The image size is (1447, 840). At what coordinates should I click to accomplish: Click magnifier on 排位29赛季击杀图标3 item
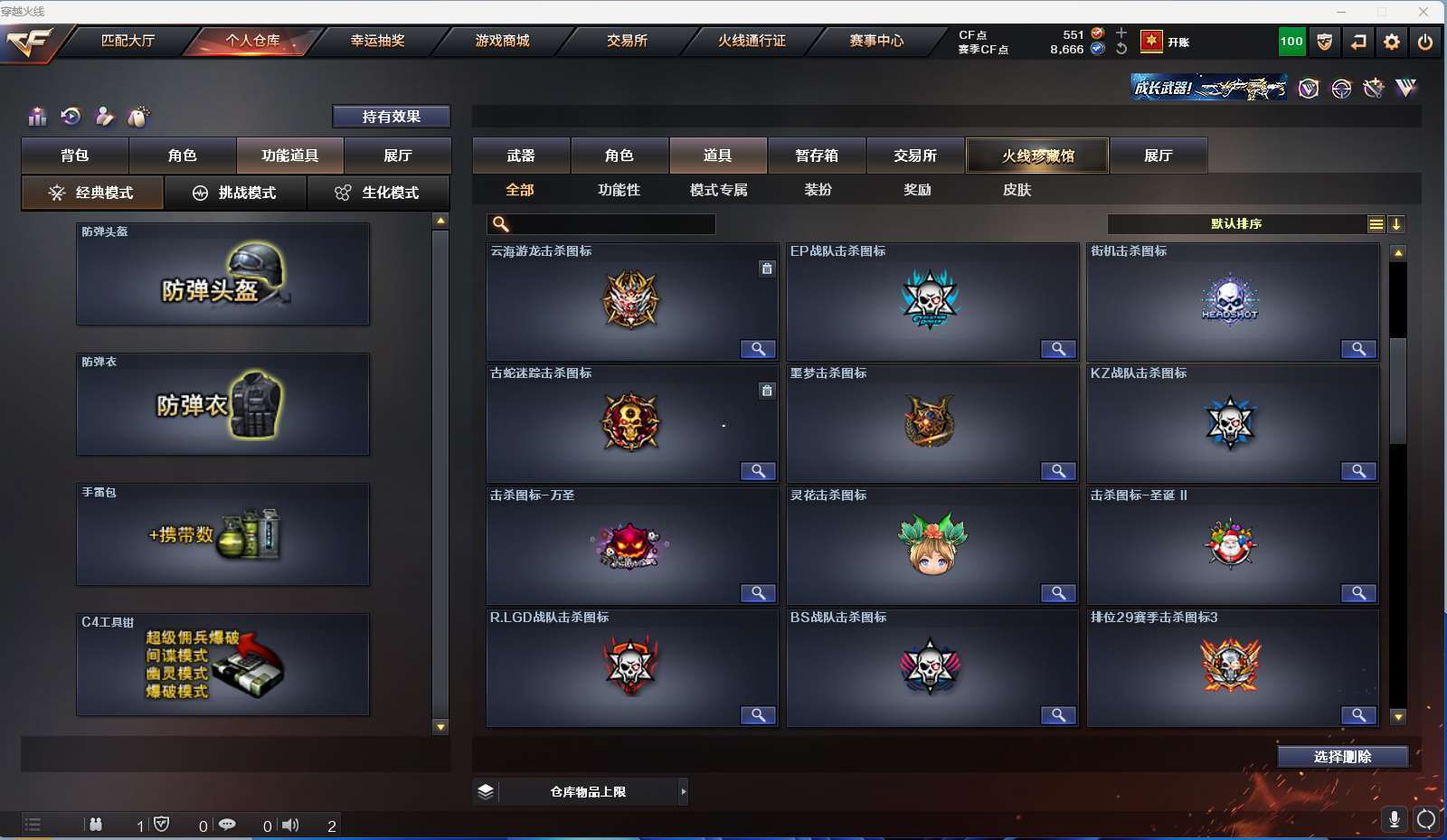1357,715
